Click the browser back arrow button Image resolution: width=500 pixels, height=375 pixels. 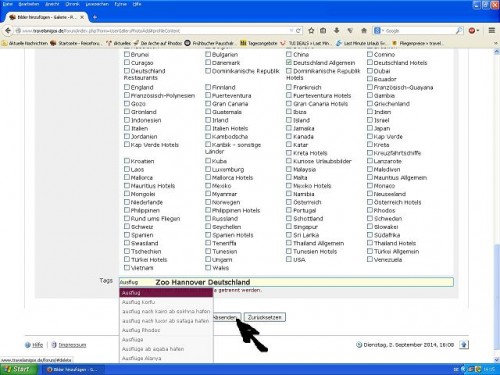[x=8, y=31]
